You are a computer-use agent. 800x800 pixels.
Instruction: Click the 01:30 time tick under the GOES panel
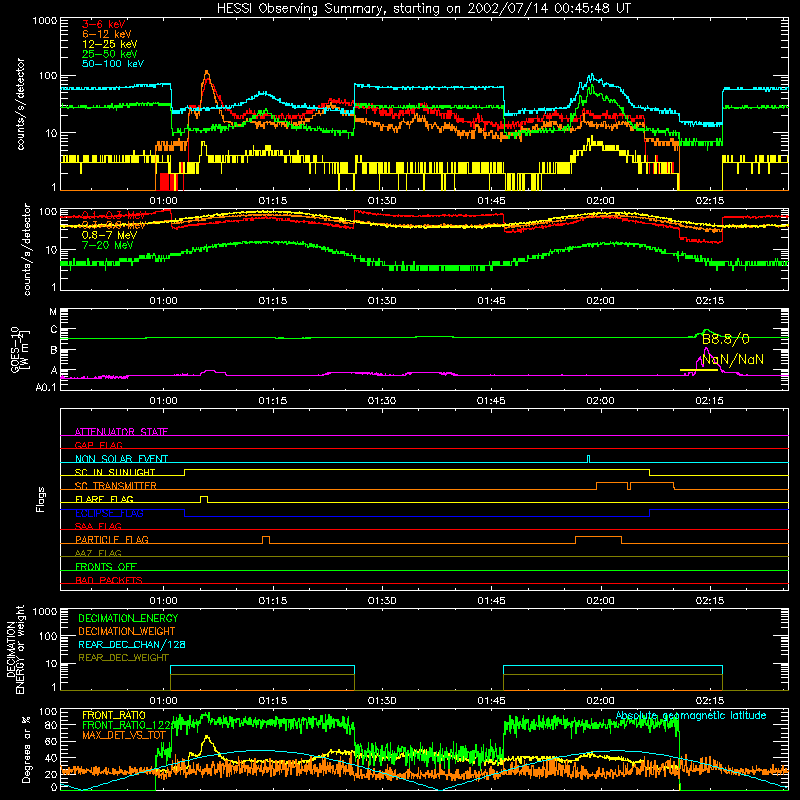(x=382, y=401)
